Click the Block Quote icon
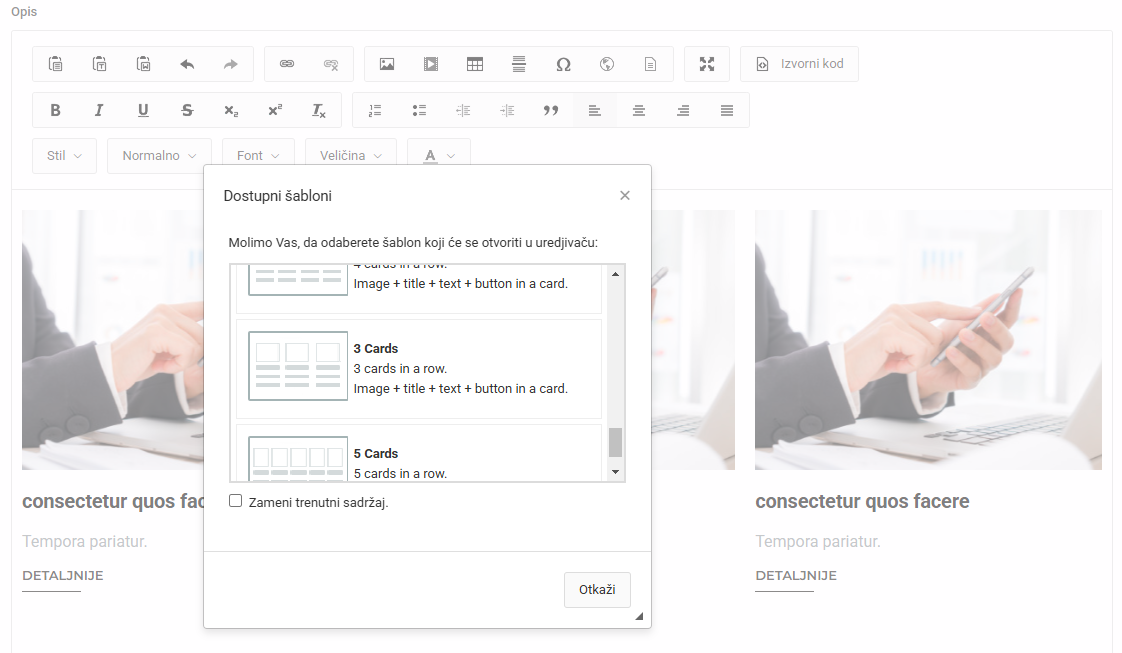Viewport: 1122px width, 653px height. coord(551,110)
